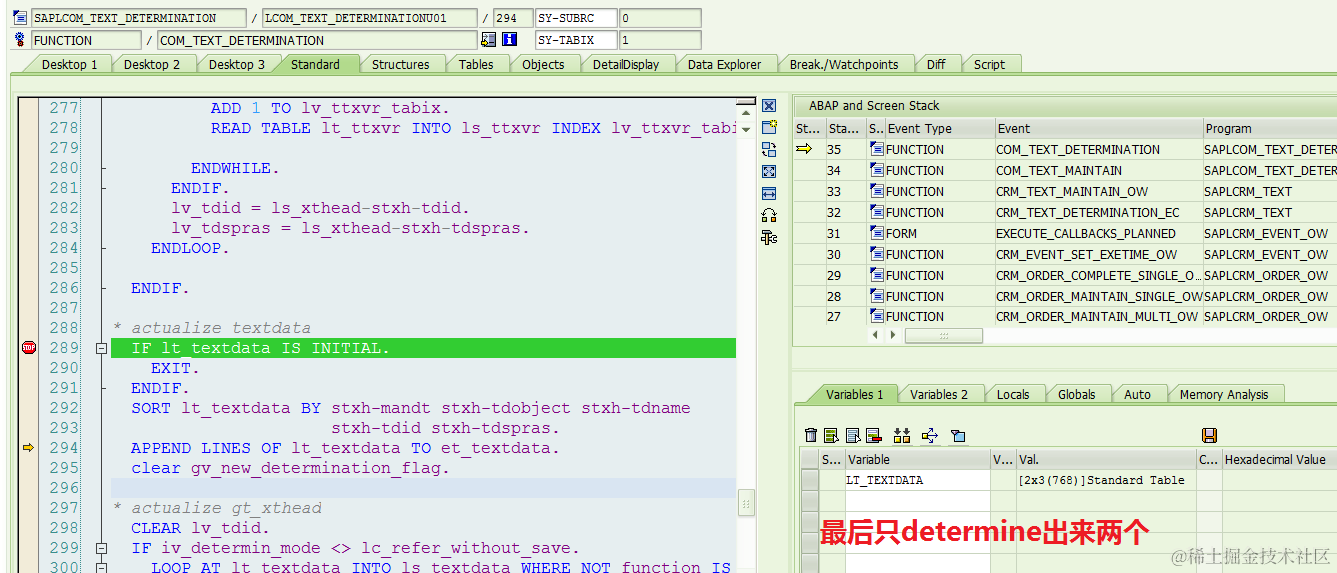Select the Standard tab
This screenshot has width=1337, height=573.
click(x=315, y=64)
